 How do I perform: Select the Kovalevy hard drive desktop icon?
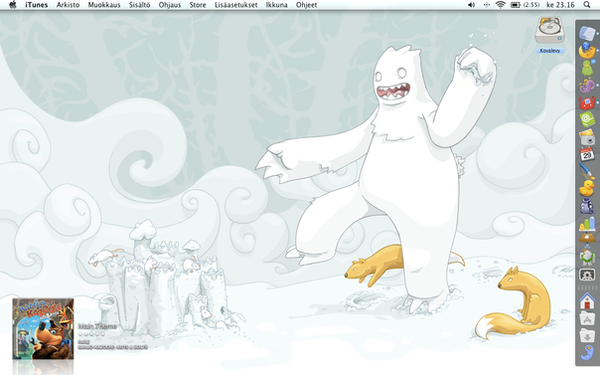point(549,30)
